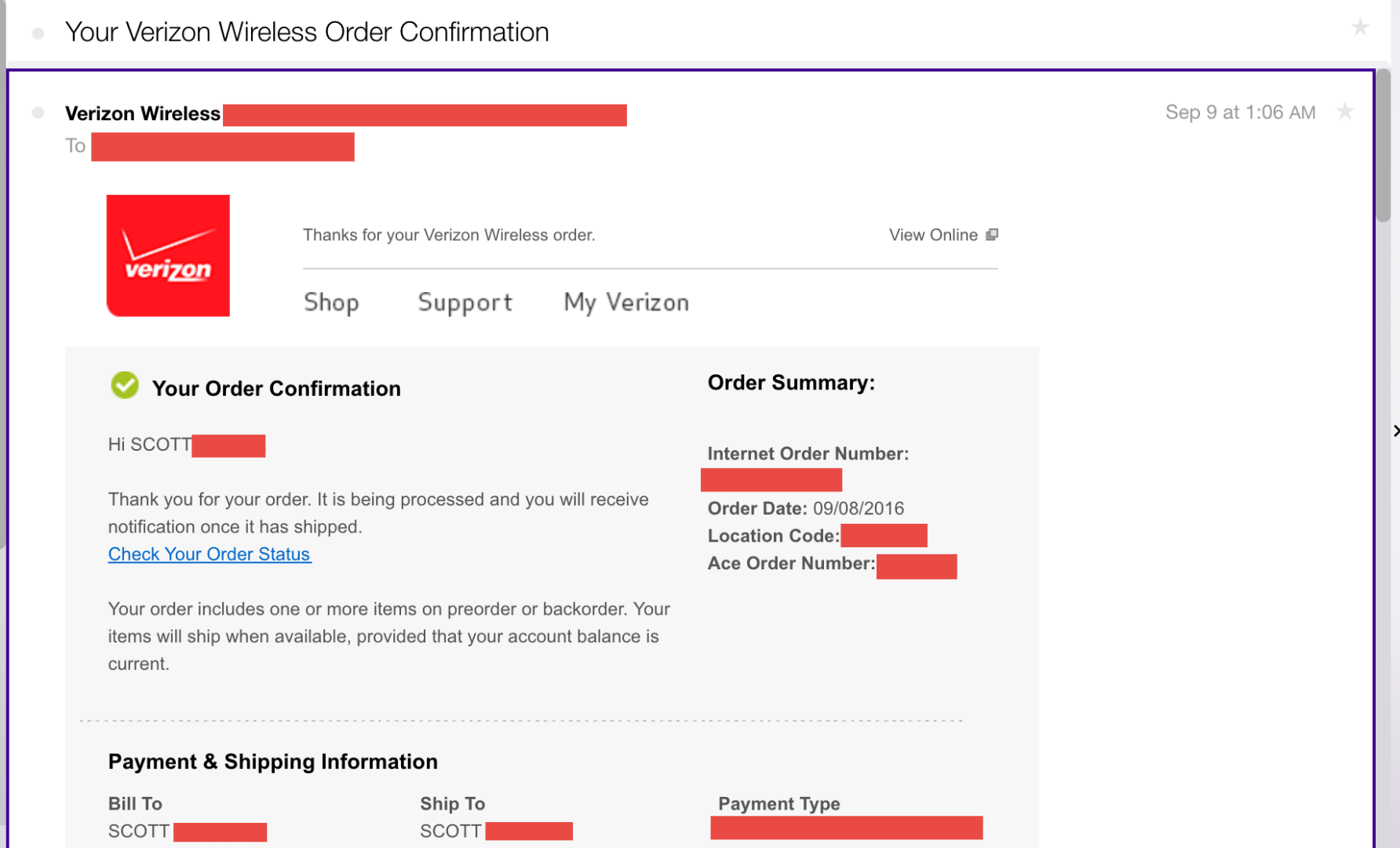Image resolution: width=1400 pixels, height=848 pixels.
Task: Open the My Verizon menu link
Action: pos(626,302)
